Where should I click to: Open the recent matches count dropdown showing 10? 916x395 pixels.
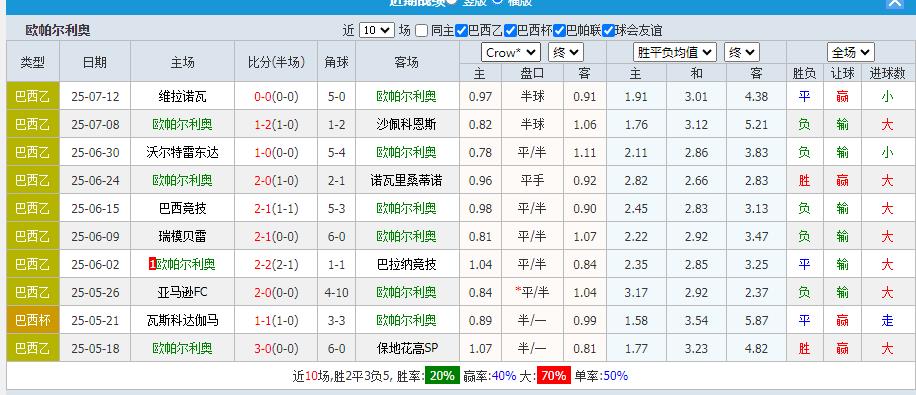pyautogui.click(x=377, y=30)
